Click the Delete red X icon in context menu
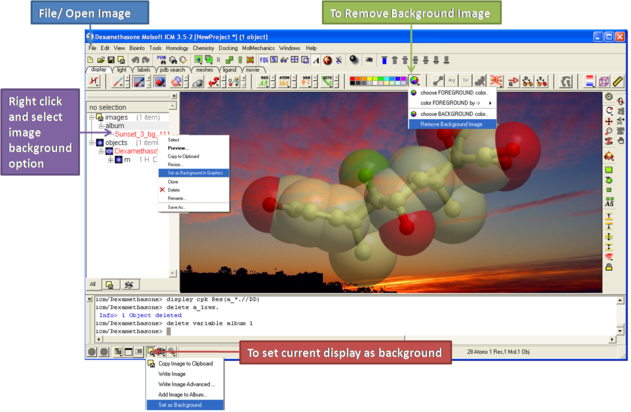Viewport: 631px width, 412px height. (162, 189)
